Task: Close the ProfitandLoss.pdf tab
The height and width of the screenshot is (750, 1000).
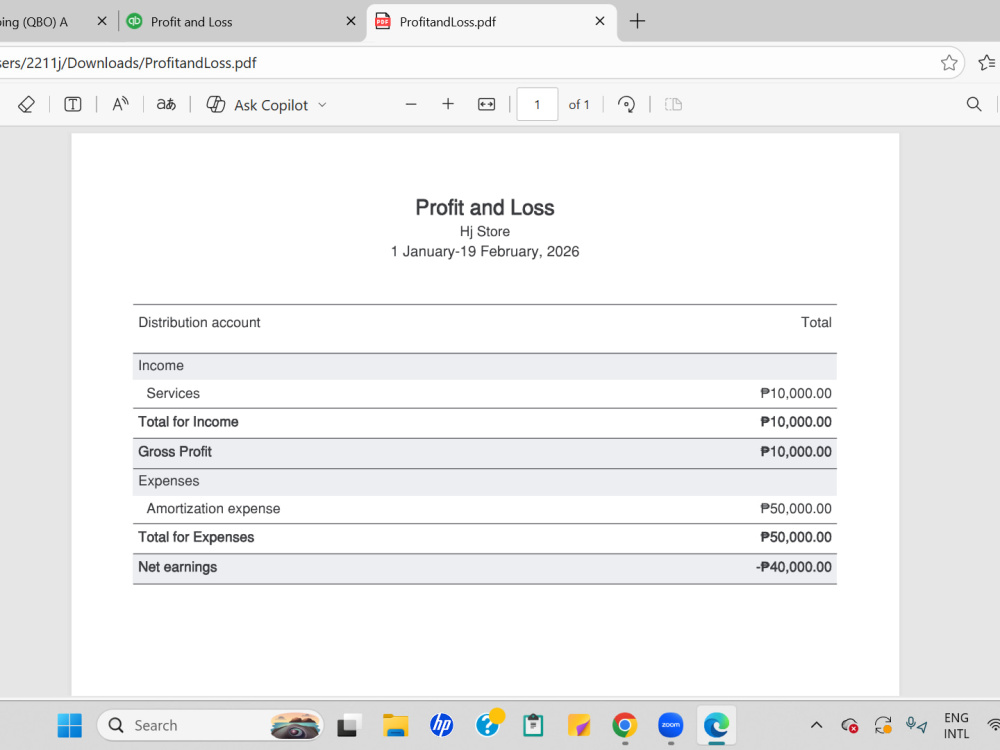Action: point(599,21)
